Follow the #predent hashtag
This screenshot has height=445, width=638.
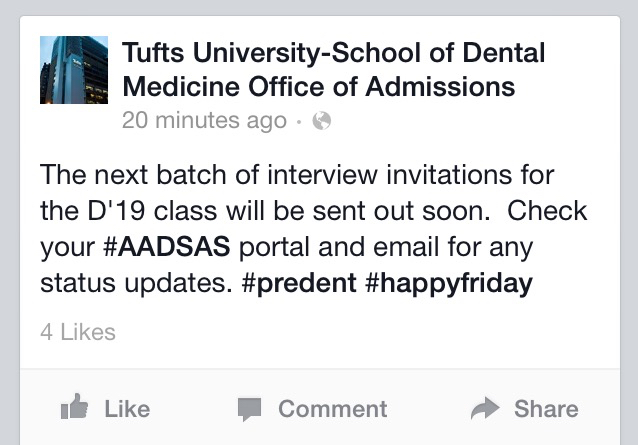pyautogui.click(x=298, y=283)
